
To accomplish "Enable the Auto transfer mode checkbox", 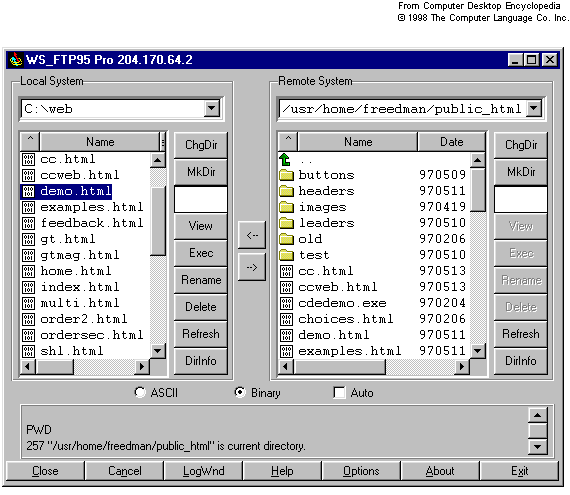I will [339, 393].
